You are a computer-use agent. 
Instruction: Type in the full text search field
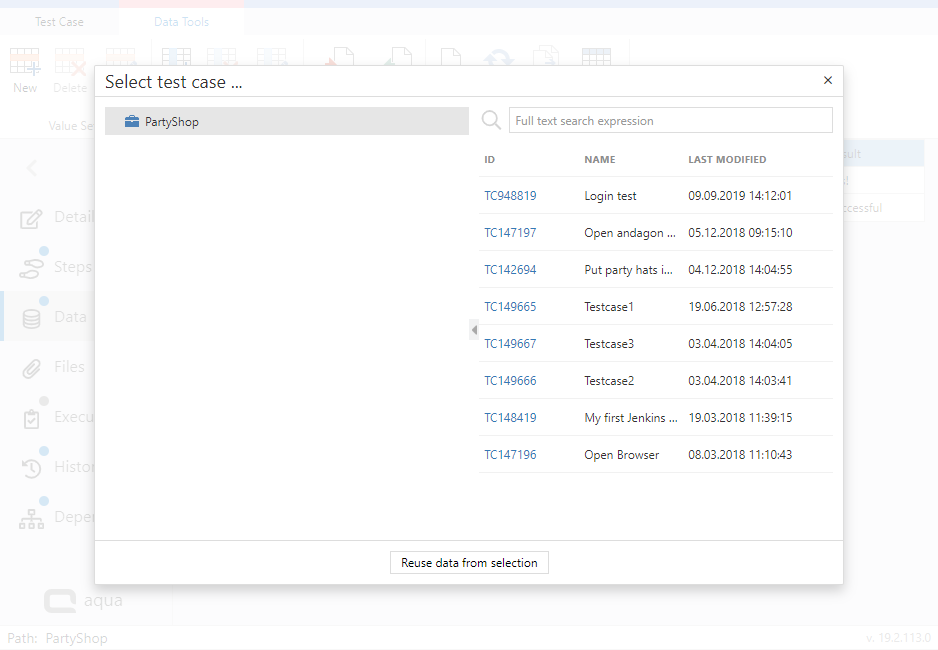[670, 121]
